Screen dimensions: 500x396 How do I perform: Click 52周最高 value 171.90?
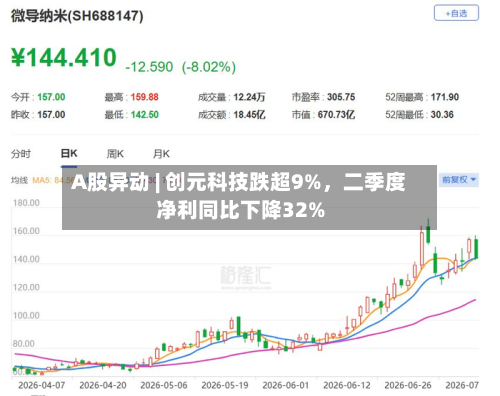(445, 97)
